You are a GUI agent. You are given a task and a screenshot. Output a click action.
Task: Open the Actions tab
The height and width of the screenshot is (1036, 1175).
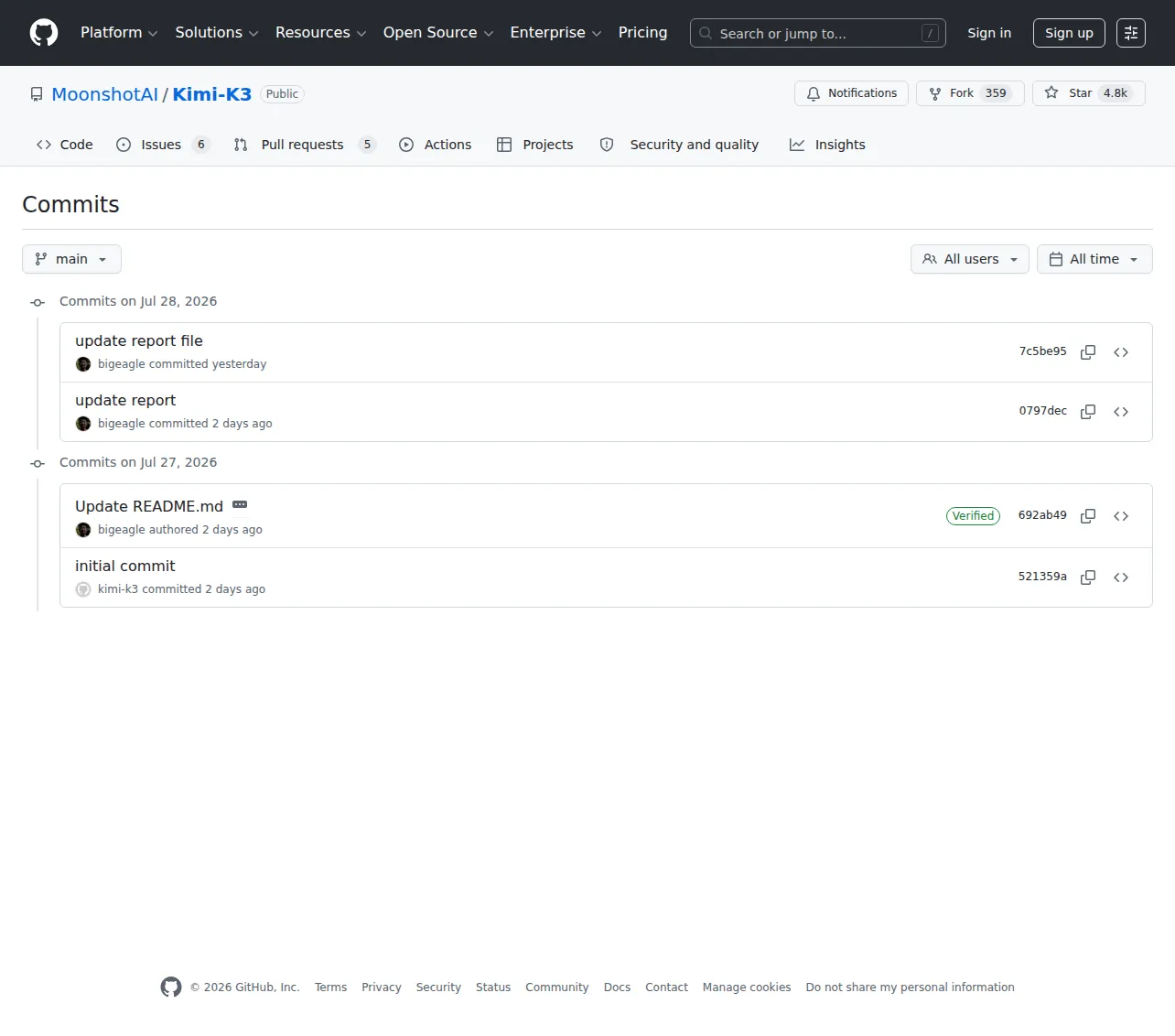click(435, 145)
